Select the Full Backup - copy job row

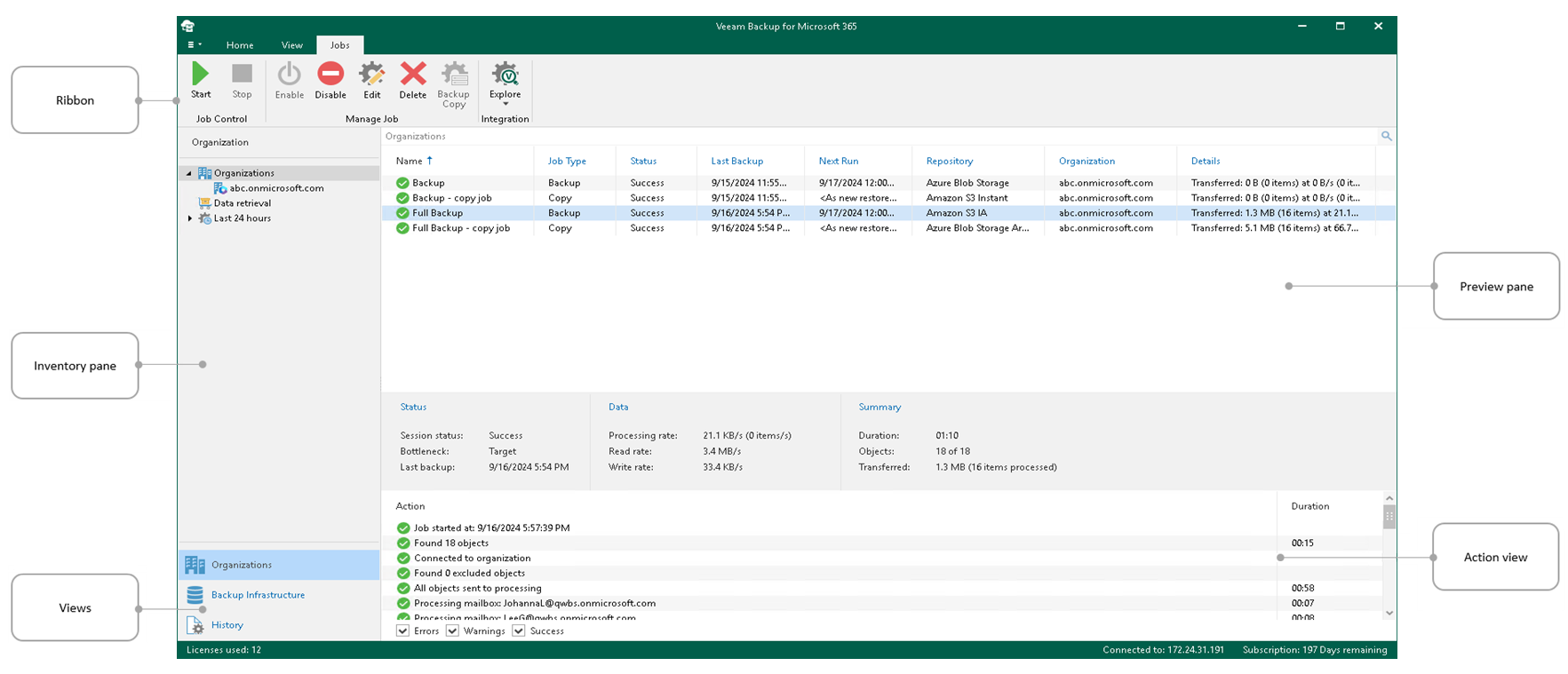(888, 228)
